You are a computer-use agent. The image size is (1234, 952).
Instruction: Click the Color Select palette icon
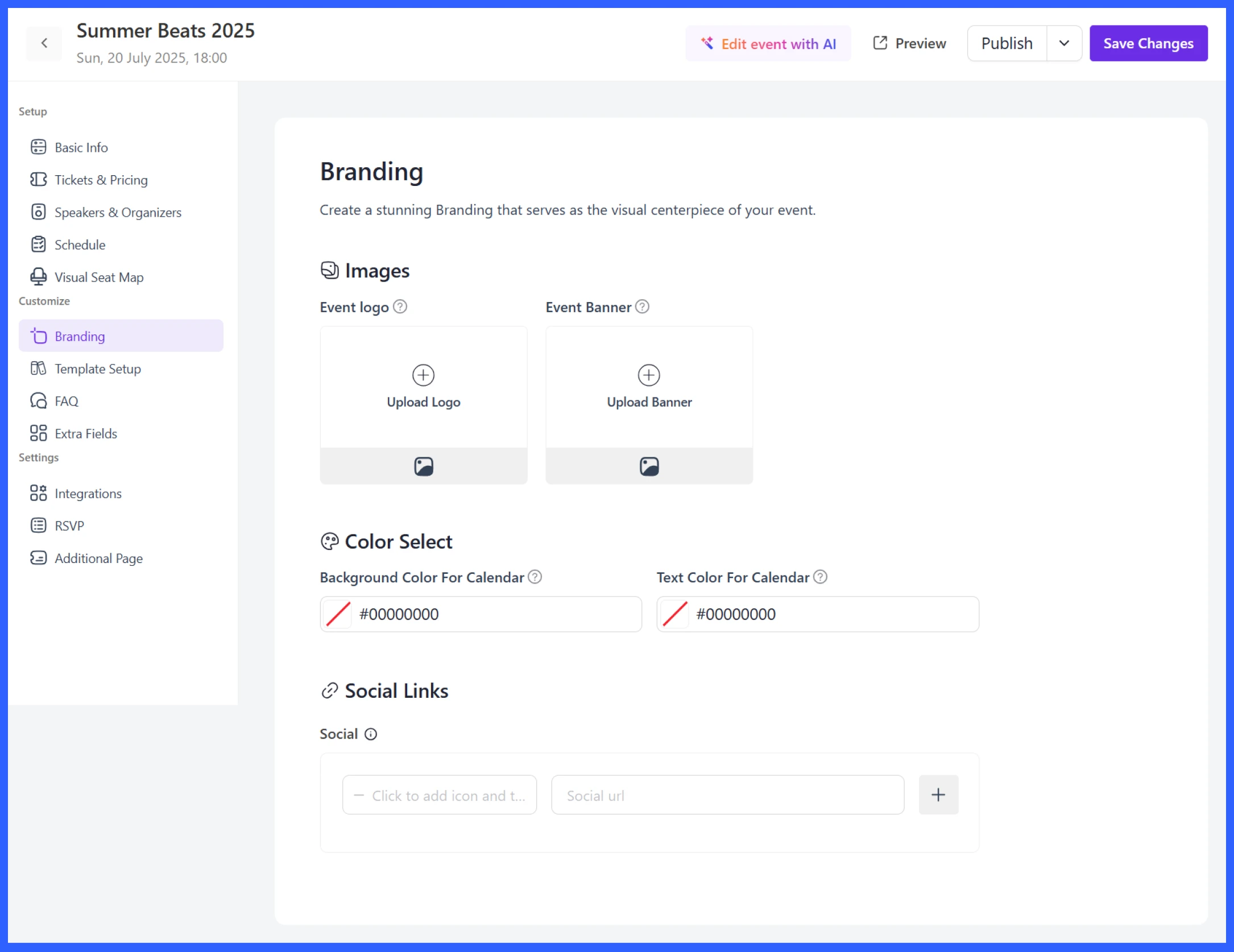(330, 541)
